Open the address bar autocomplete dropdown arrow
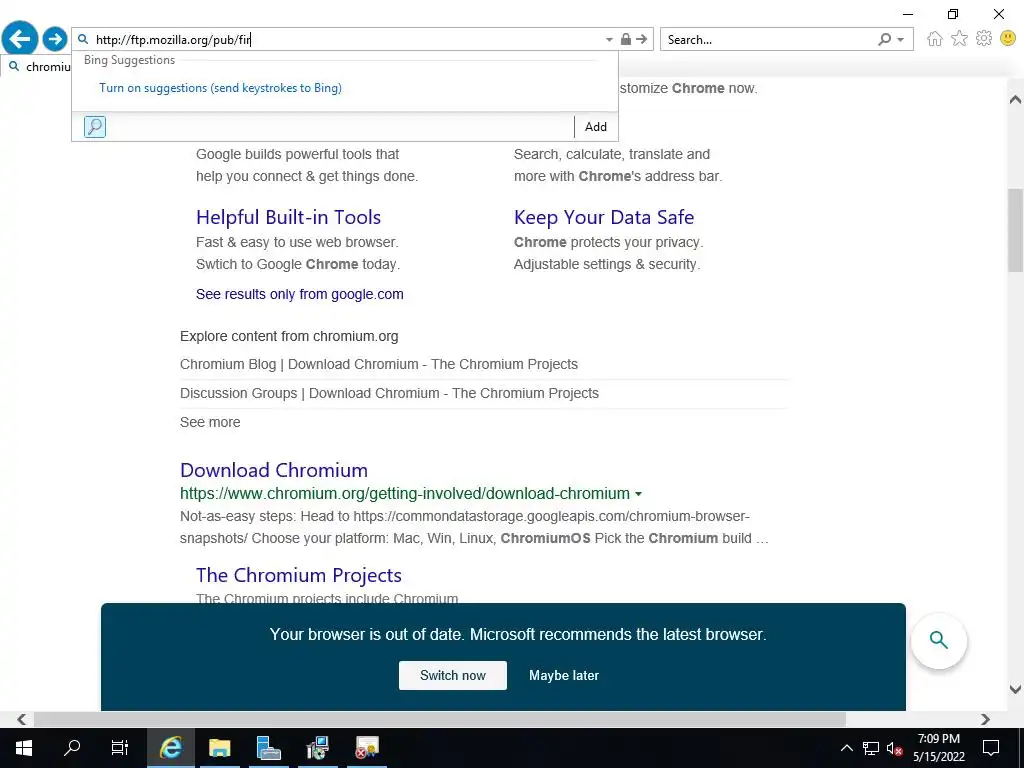The image size is (1024, 768). tap(609, 40)
